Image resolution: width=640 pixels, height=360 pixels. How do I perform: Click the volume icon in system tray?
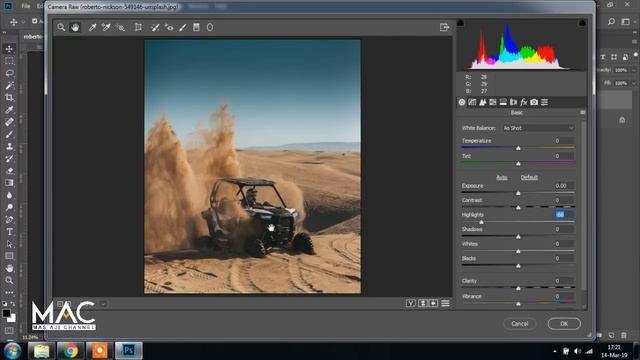(577, 351)
